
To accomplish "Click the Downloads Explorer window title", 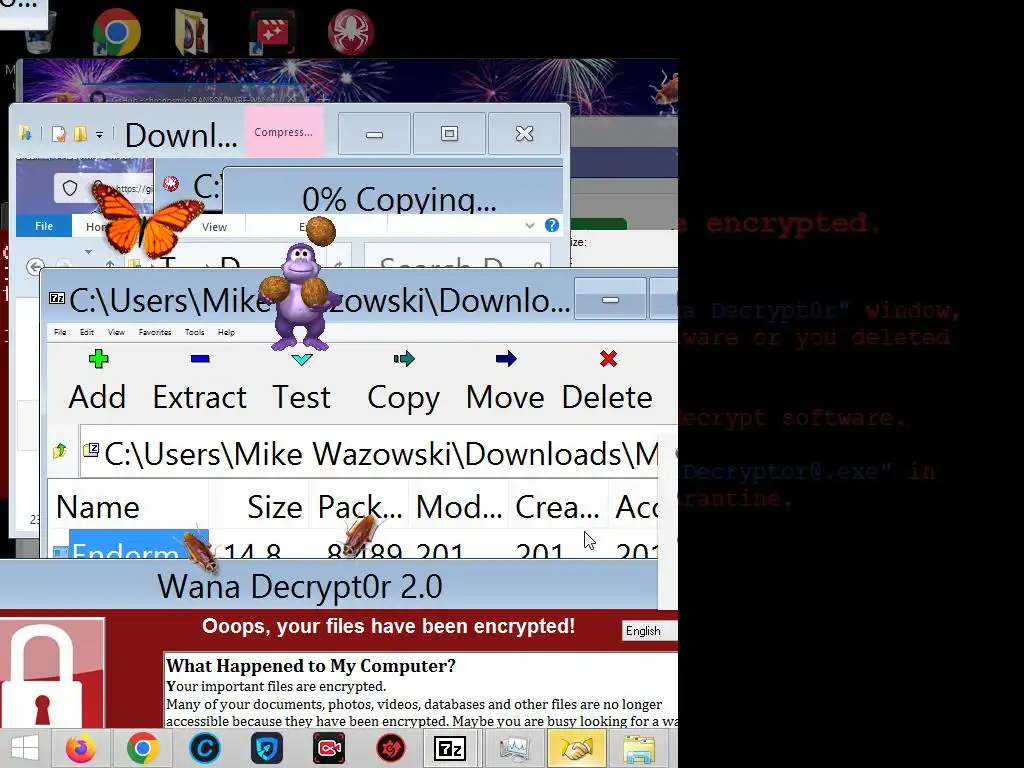I will point(181,135).
